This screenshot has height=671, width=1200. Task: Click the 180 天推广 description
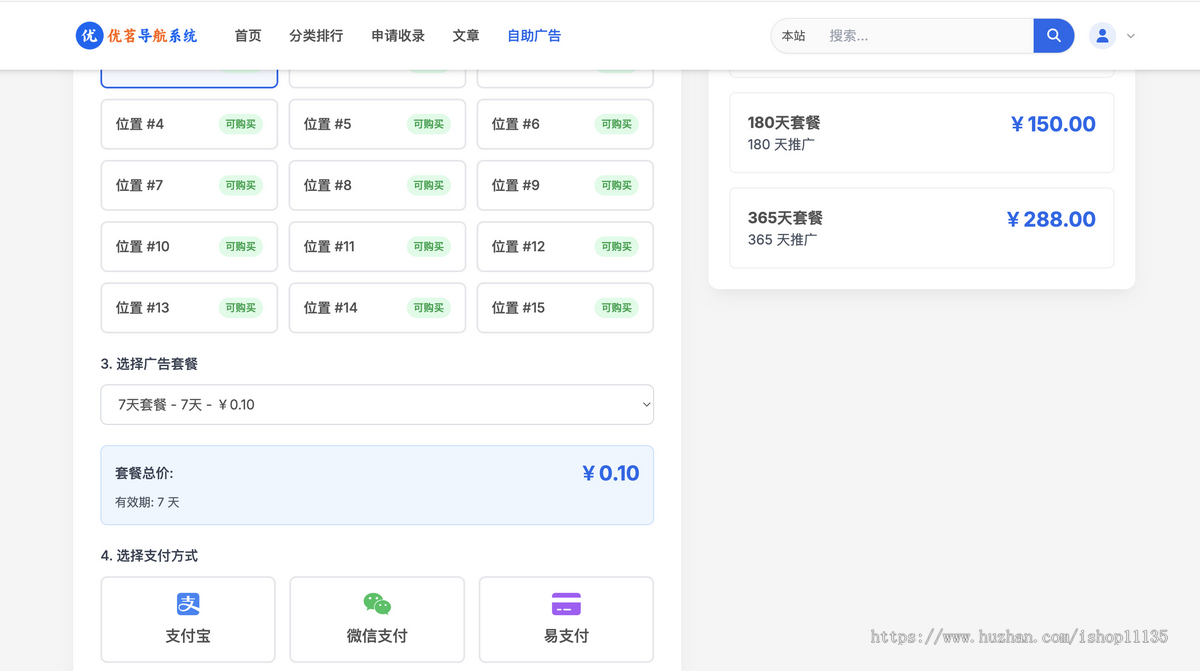click(781, 144)
